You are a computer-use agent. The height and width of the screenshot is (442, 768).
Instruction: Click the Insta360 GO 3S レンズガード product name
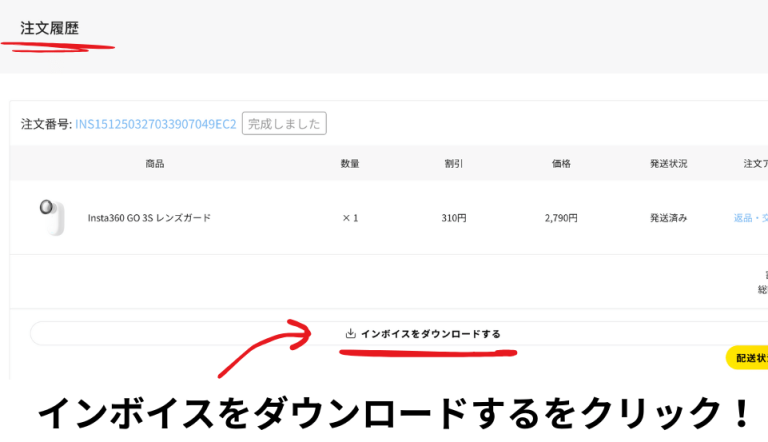tap(149, 218)
